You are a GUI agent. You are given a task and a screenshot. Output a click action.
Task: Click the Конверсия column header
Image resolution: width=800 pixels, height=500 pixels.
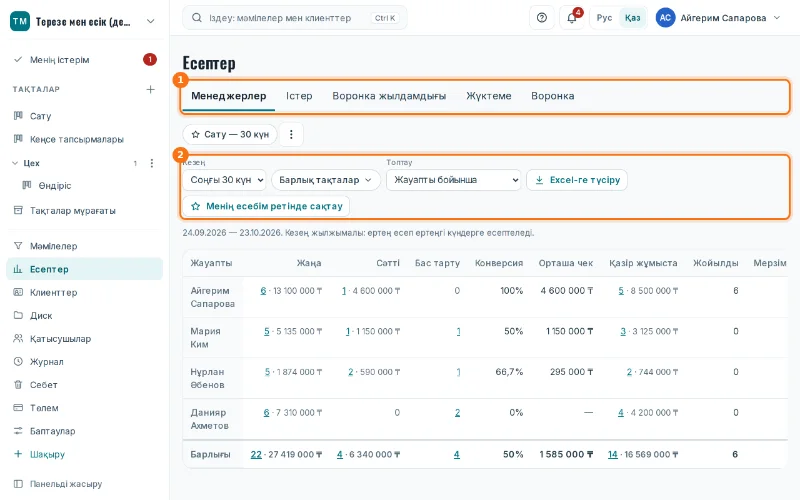pyautogui.click(x=498, y=263)
